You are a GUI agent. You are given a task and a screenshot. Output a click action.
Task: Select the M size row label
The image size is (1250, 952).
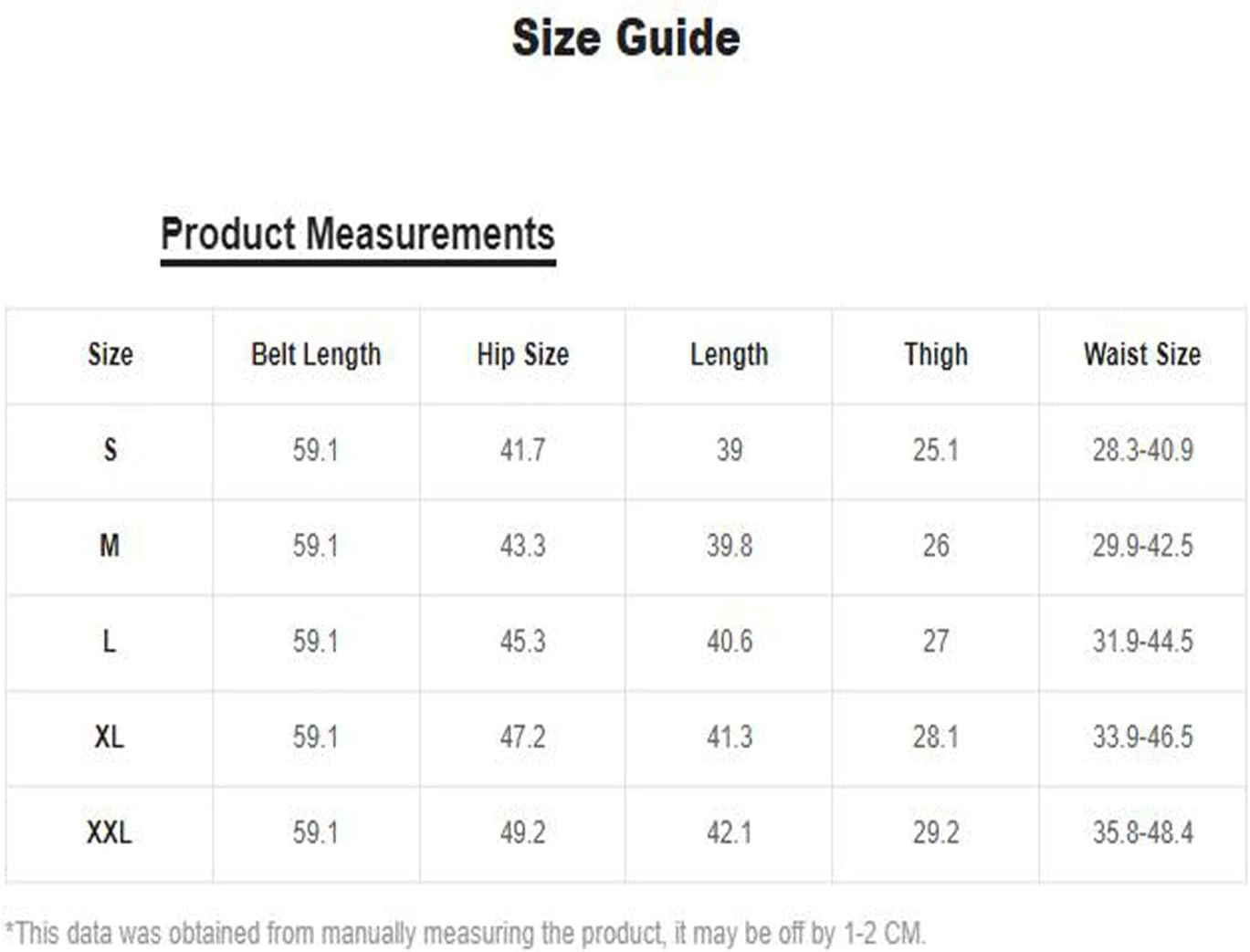click(x=110, y=546)
